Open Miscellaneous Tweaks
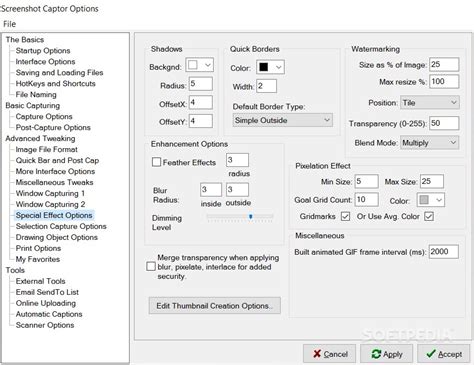This screenshot has height=365, width=474. tap(54, 182)
